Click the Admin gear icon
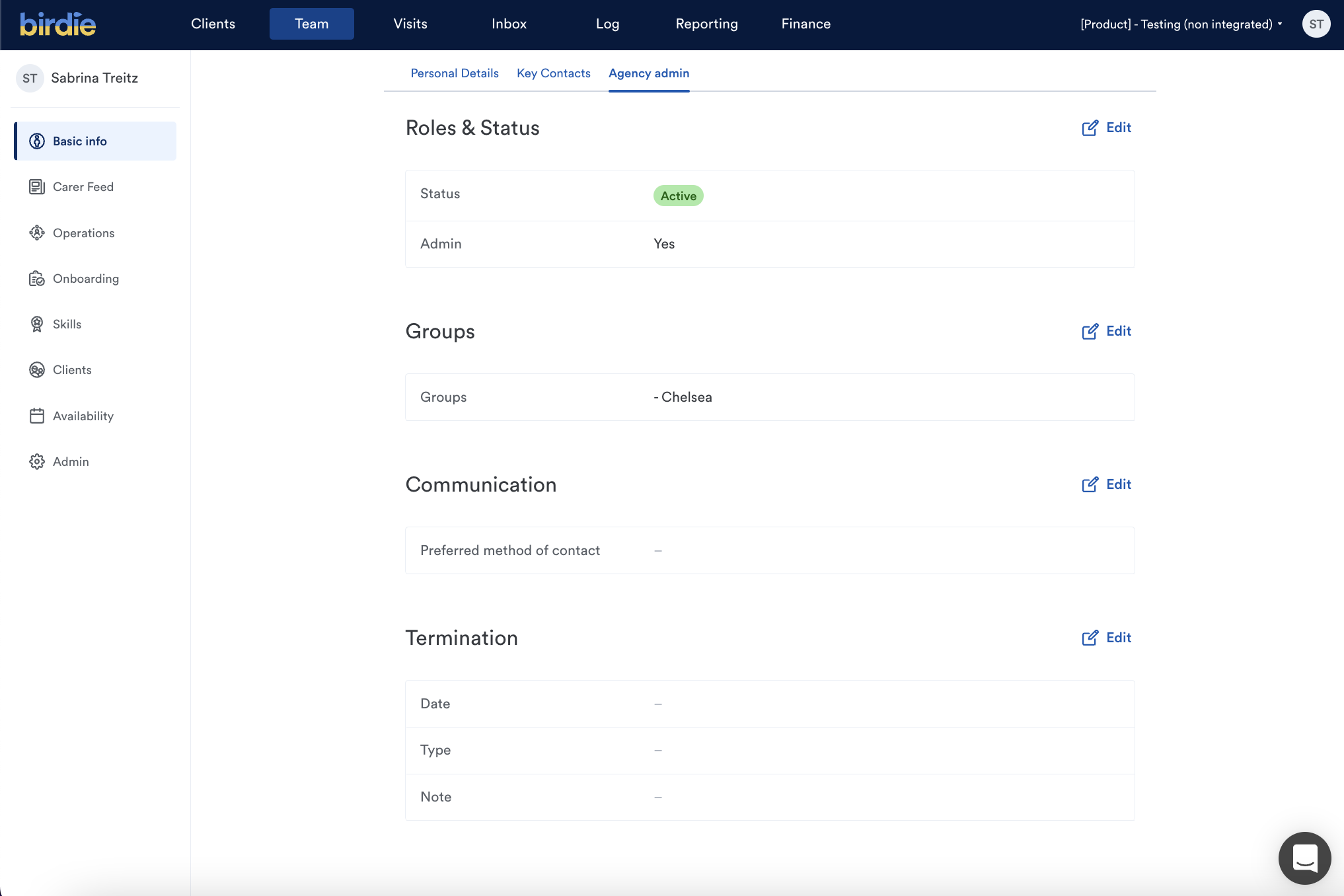The height and width of the screenshot is (896, 1344). [37, 461]
